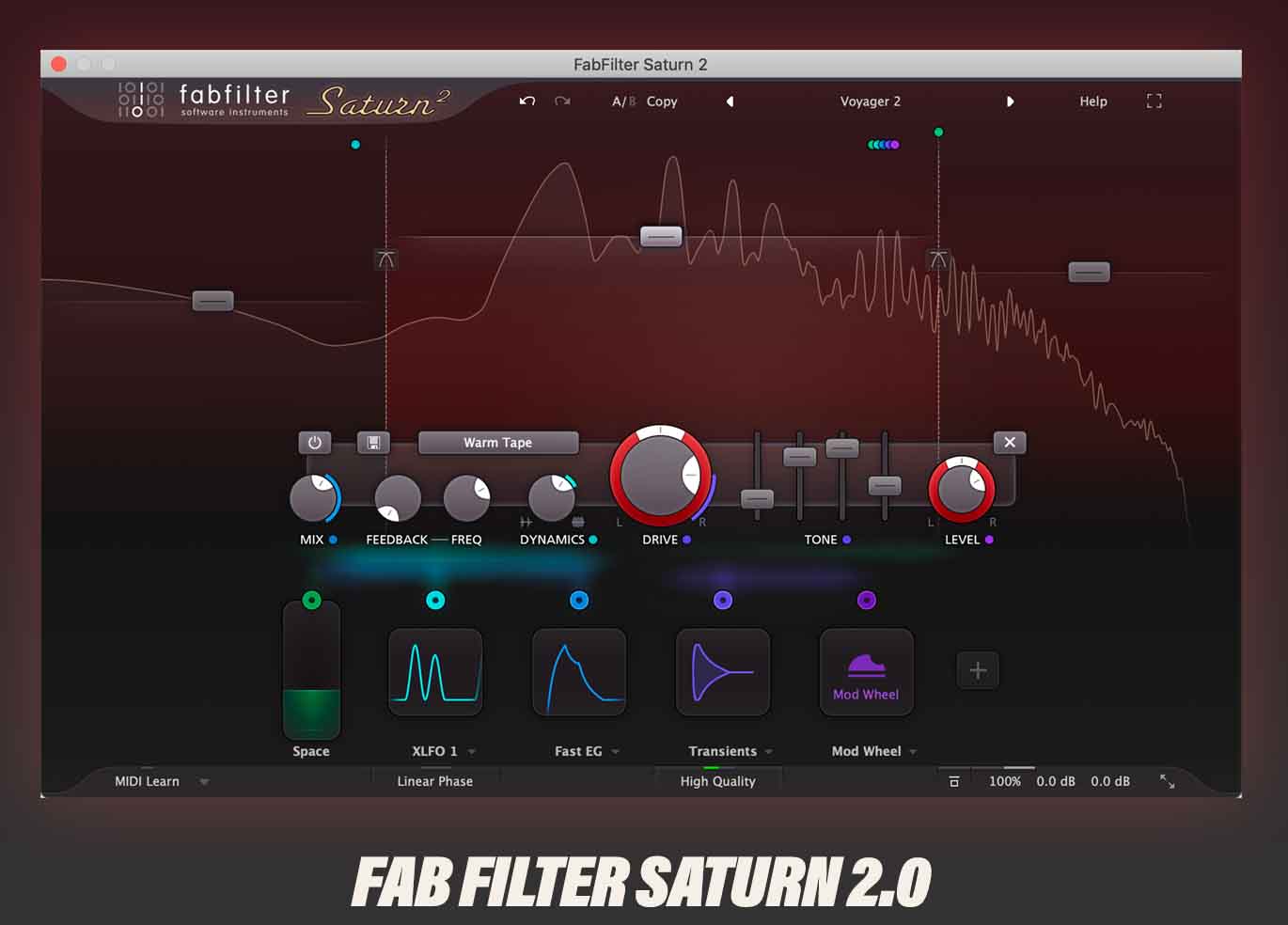Click the clustered modulation dots above the display
Viewport: 1288px width, 925px height.
tap(883, 145)
